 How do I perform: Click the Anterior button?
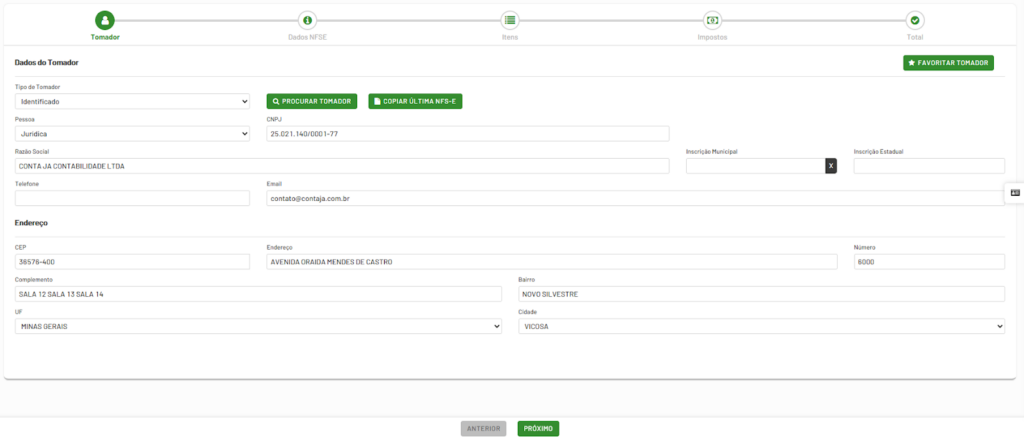pyautogui.click(x=483, y=429)
